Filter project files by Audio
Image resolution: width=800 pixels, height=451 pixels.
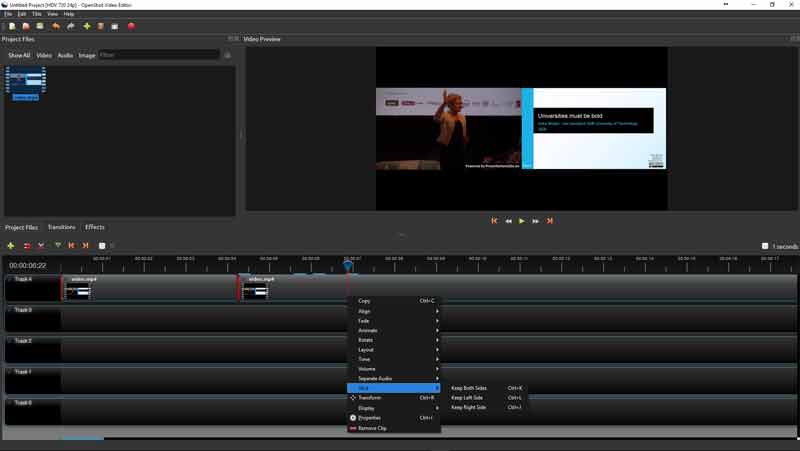point(65,55)
